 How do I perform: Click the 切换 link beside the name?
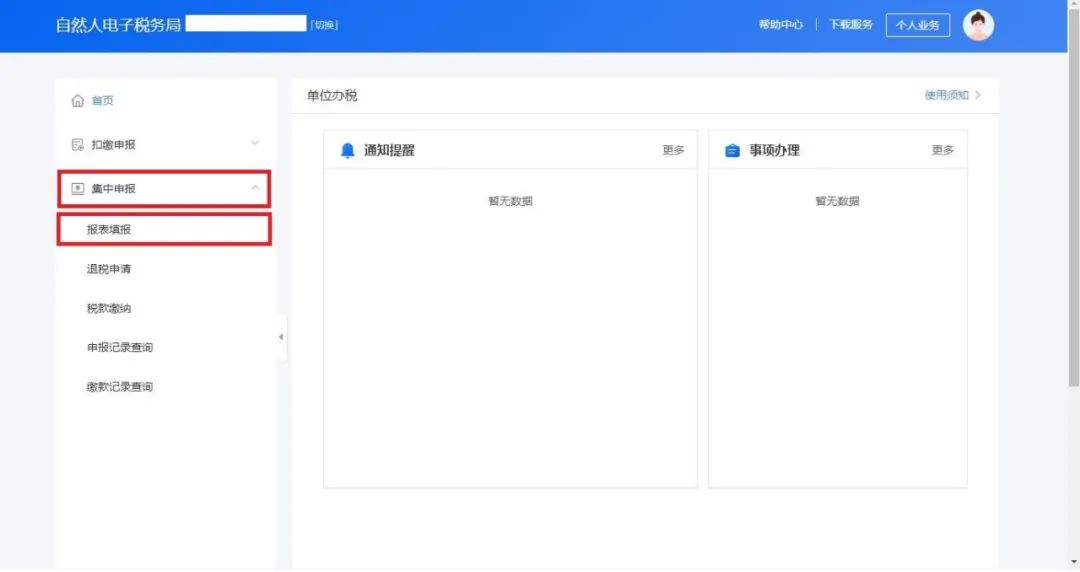(x=324, y=25)
